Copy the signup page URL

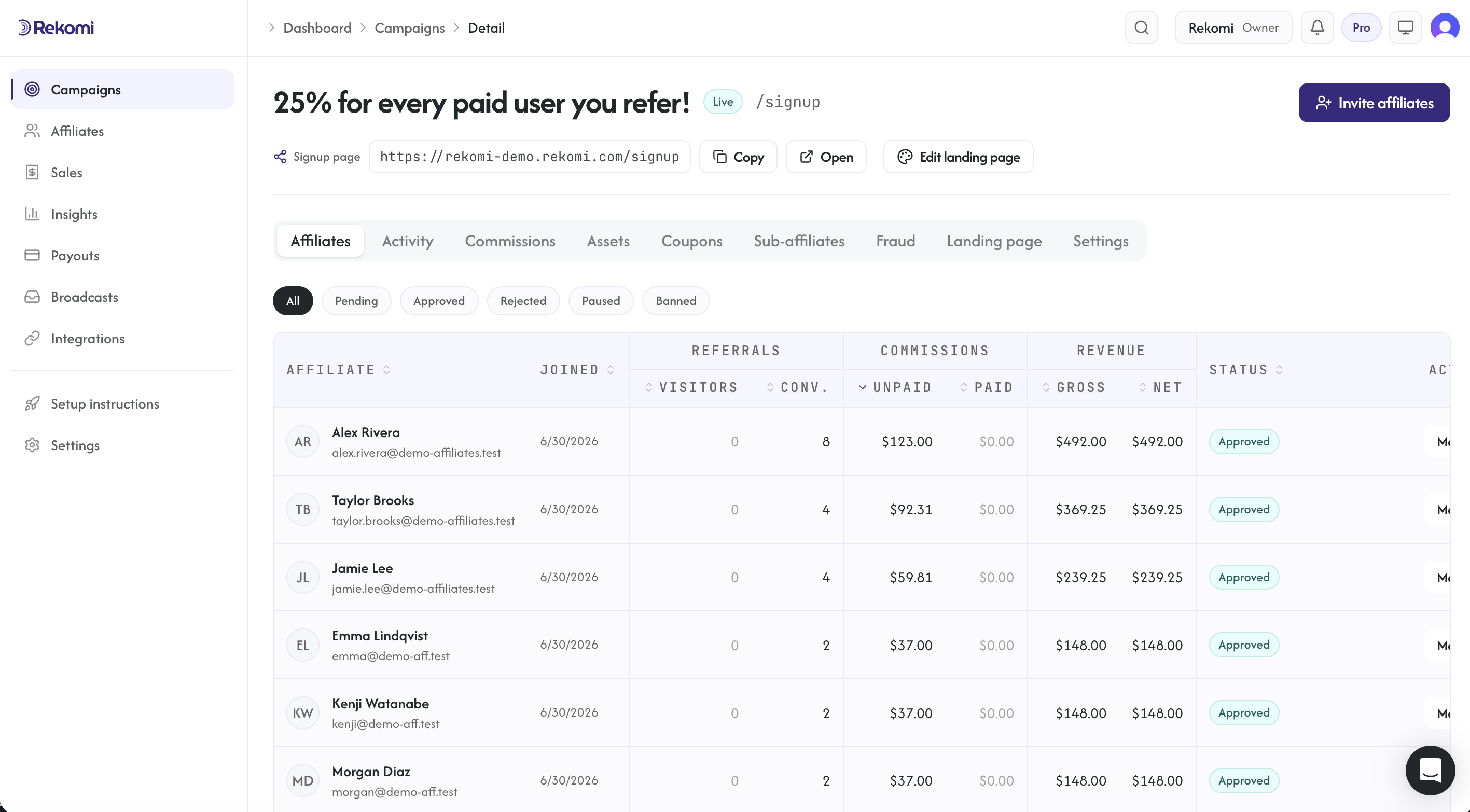pyautogui.click(x=739, y=157)
